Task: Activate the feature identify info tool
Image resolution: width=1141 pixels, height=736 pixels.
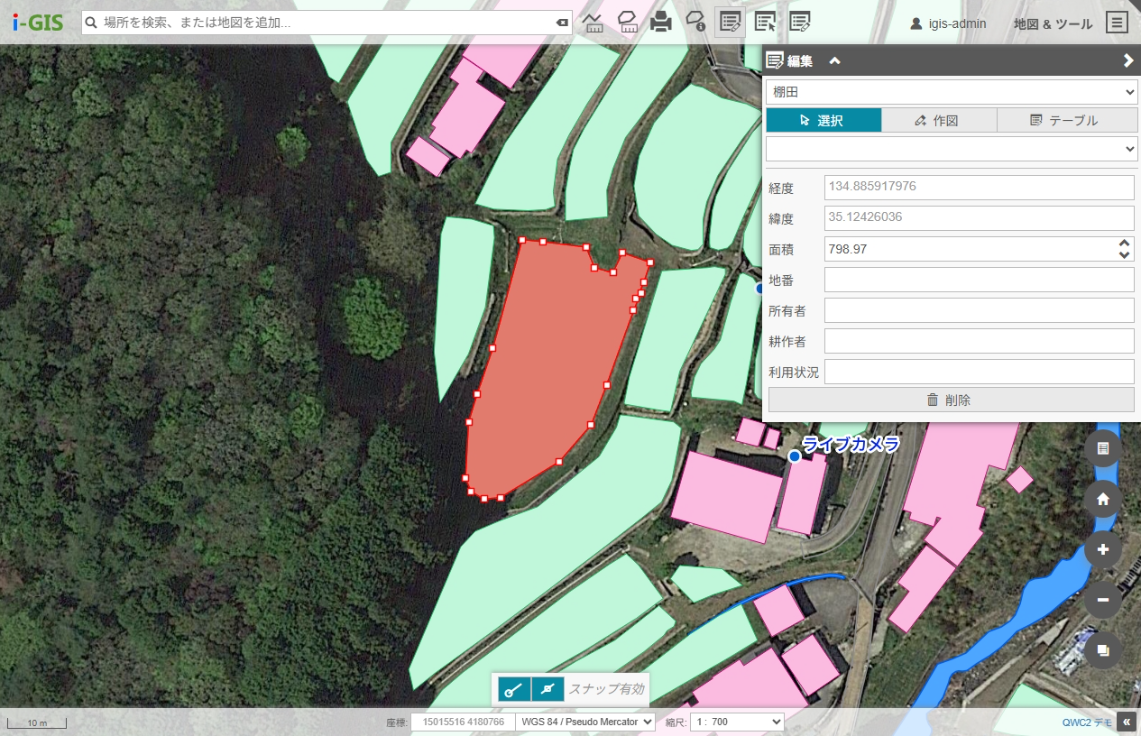Action: [x=696, y=23]
